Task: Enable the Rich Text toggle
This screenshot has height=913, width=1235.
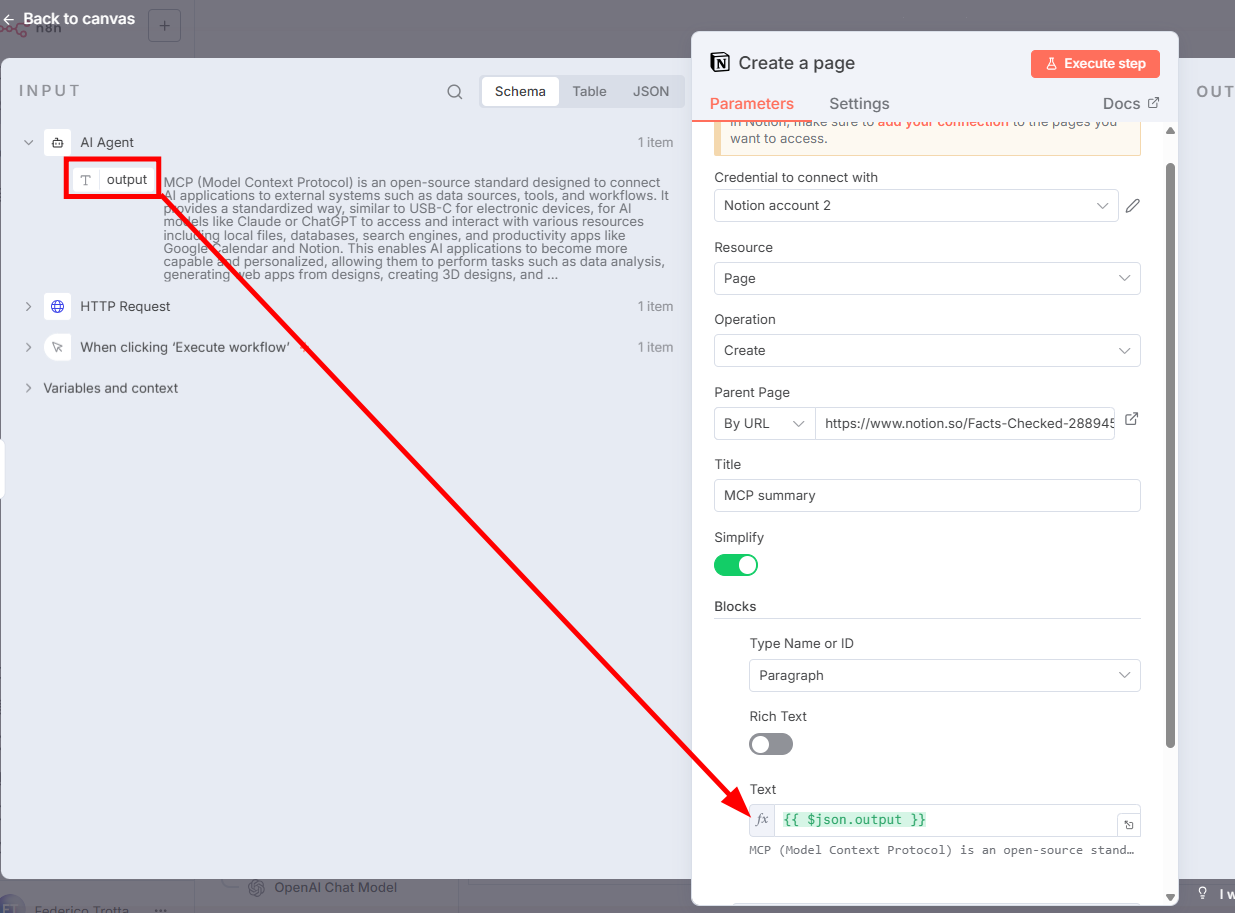Action: point(771,744)
